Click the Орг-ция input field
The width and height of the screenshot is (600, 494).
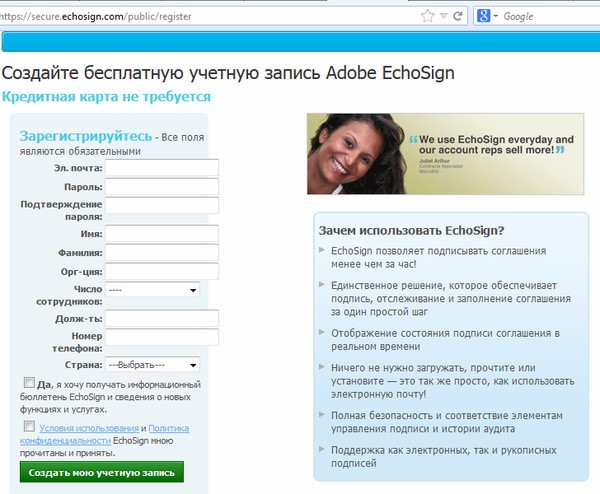tap(162, 271)
